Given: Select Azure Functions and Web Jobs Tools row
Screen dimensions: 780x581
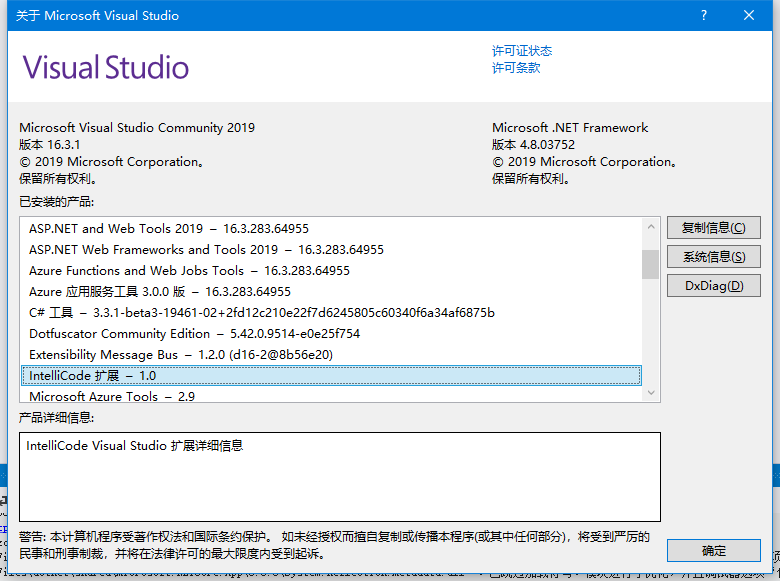Looking at the screenshot, I should point(331,271).
